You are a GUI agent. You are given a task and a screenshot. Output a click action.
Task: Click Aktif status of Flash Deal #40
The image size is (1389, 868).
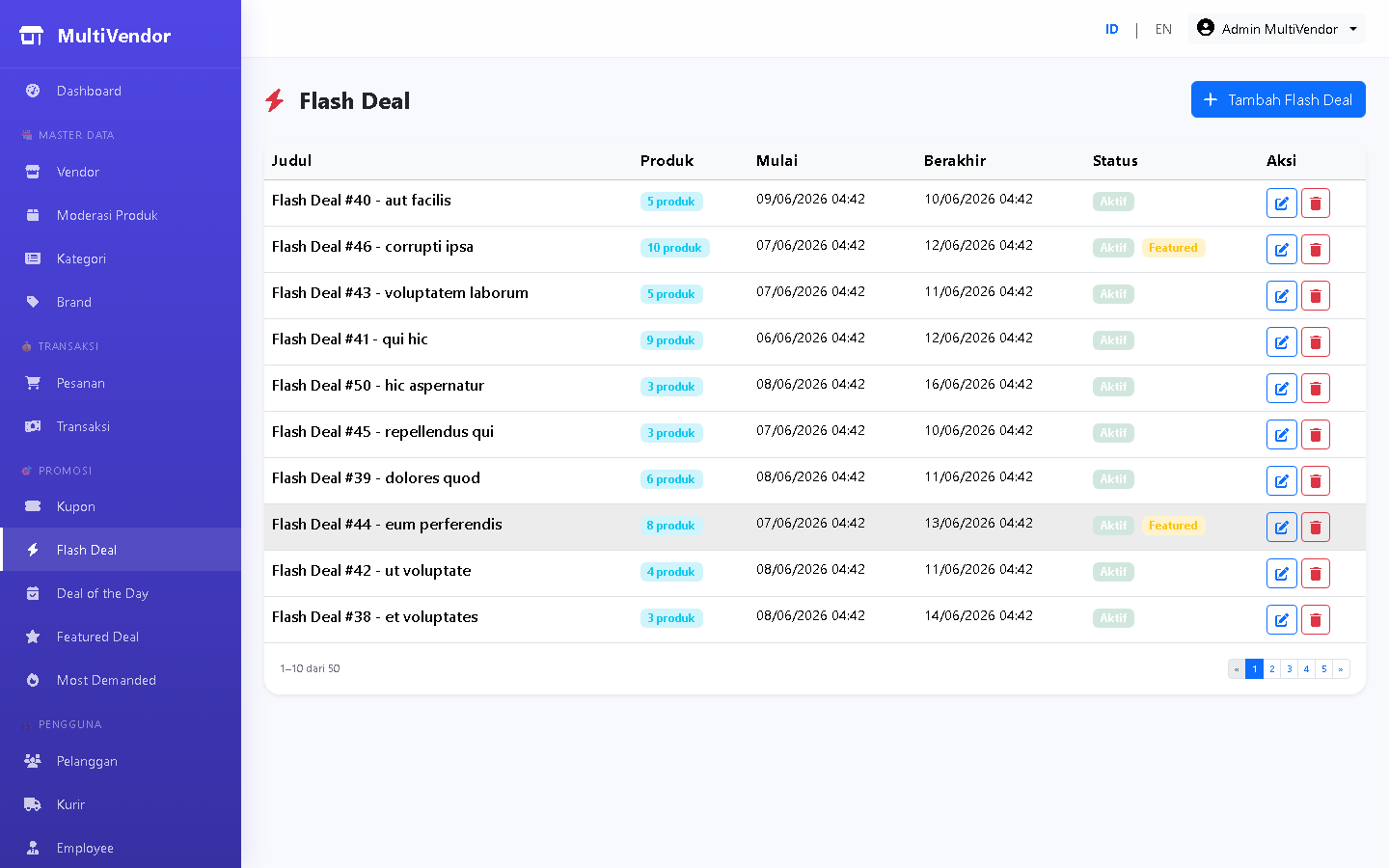[1113, 202]
